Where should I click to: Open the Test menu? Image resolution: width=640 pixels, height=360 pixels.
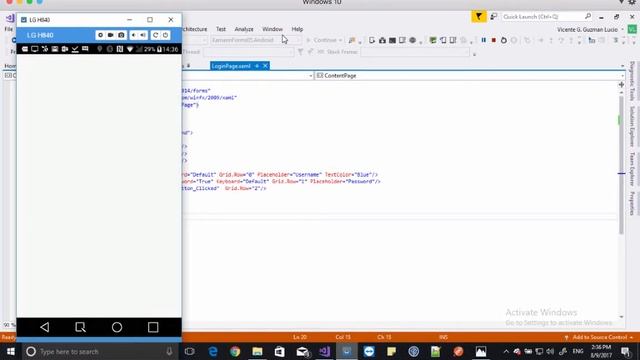click(221, 29)
